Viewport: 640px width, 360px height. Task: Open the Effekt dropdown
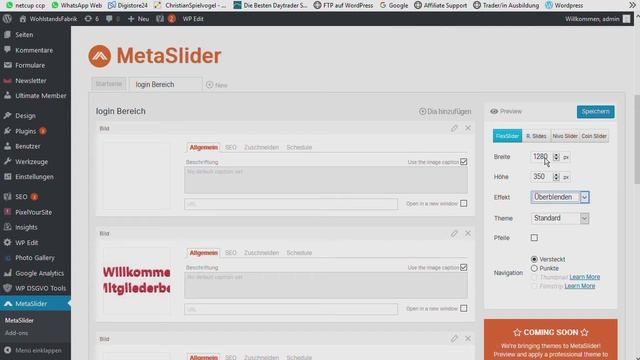[x=560, y=197]
